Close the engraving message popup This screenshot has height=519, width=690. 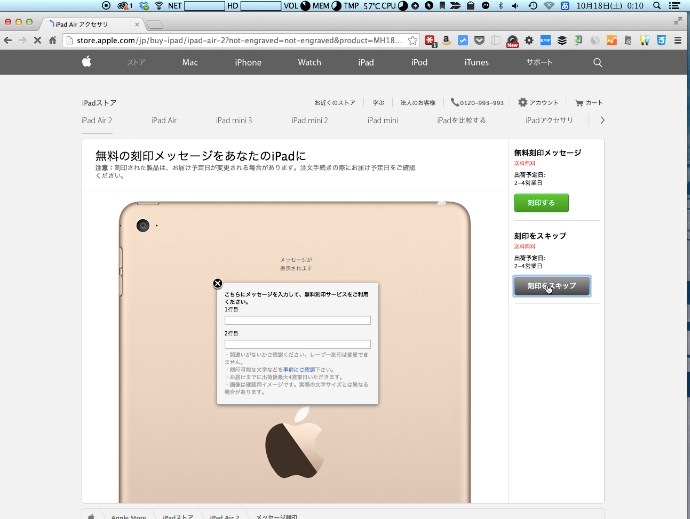[x=217, y=283]
